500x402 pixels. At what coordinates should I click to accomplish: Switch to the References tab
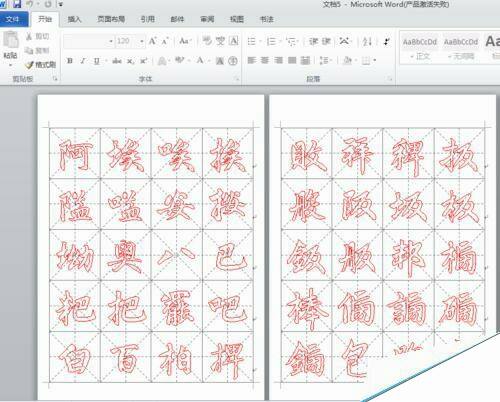coord(147,19)
